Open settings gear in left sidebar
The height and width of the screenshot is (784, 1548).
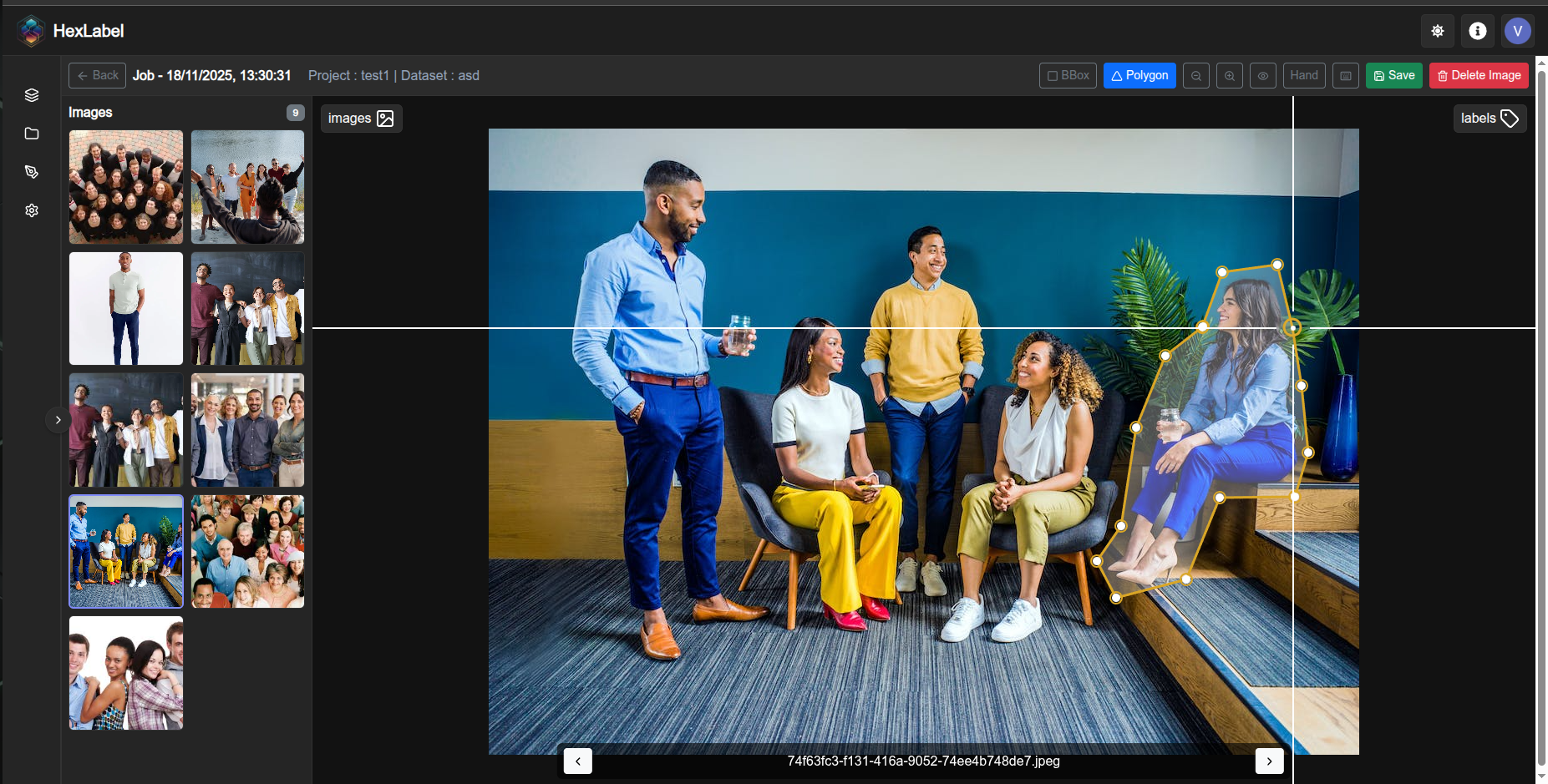click(x=32, y=210)
